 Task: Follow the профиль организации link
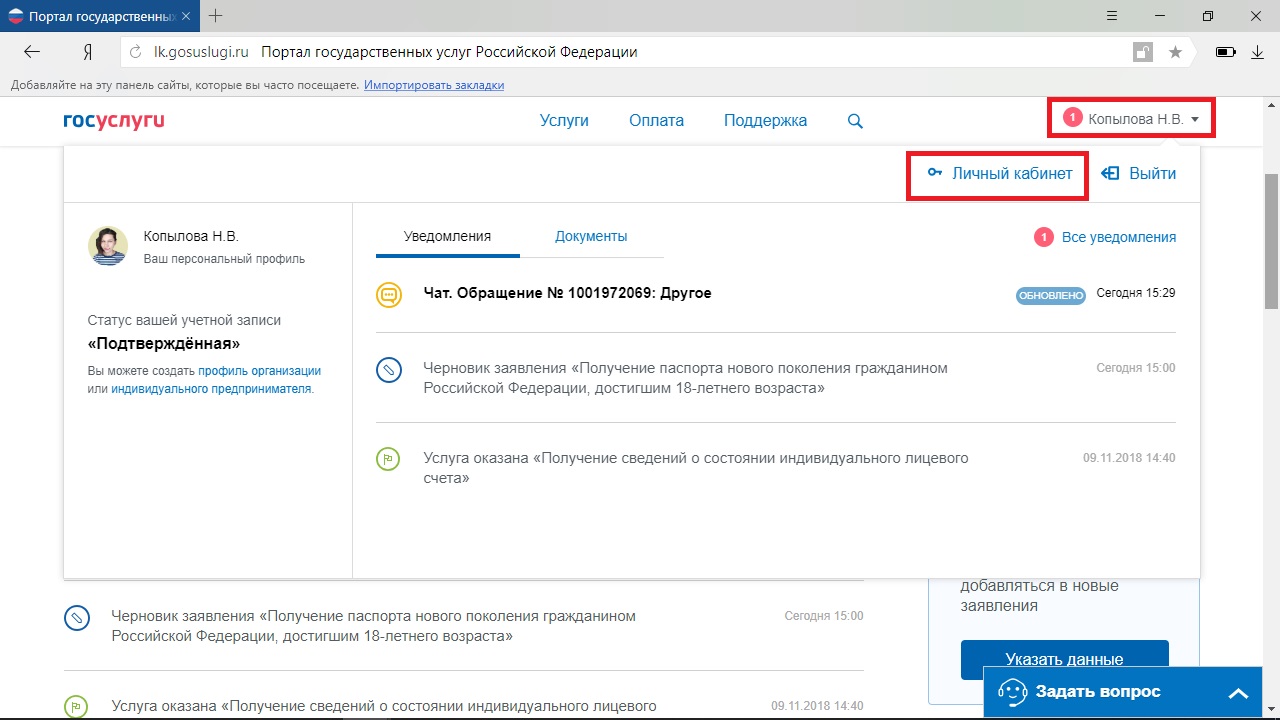click(x=259, y=371)
